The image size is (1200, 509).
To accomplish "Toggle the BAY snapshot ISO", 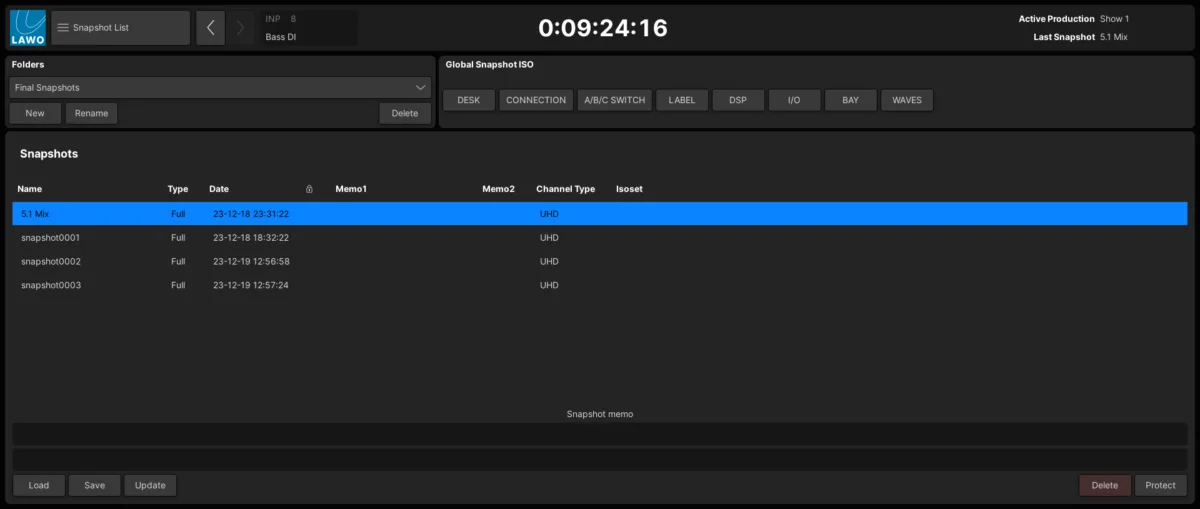I will pos(851,100).
